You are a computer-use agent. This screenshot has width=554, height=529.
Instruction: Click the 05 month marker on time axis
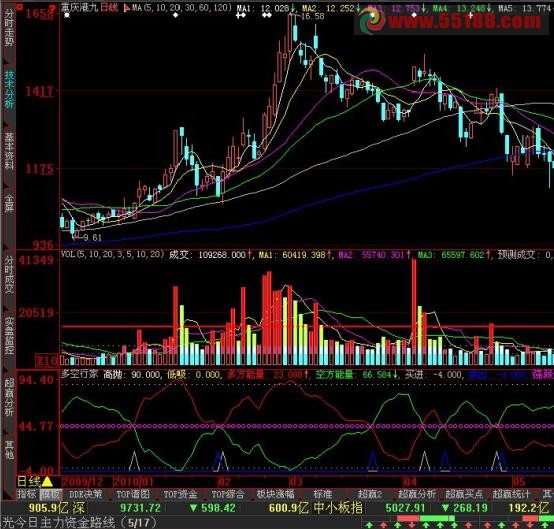click(519, 482)
